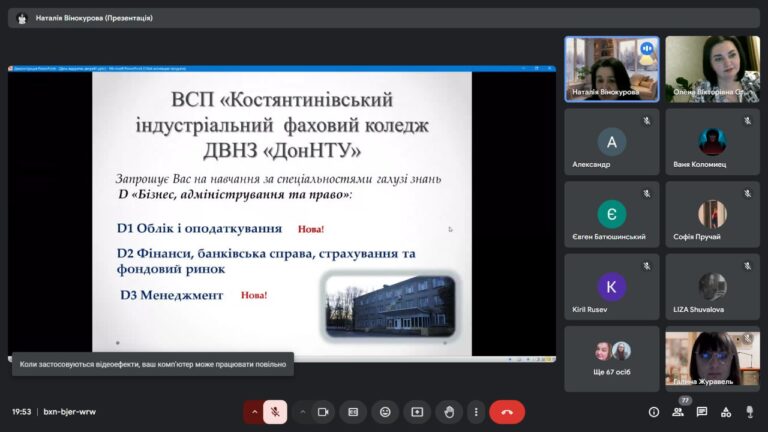The height and width of the screenshot is (432, 768).
Task: Unmute the microphone button
Action: pos(275,412)
